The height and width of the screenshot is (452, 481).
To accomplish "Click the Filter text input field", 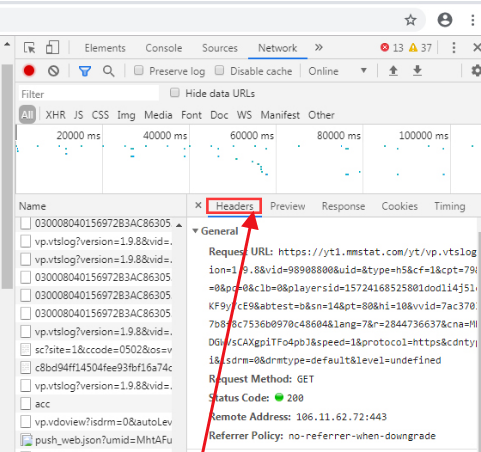I will click(x=89, y=94).
